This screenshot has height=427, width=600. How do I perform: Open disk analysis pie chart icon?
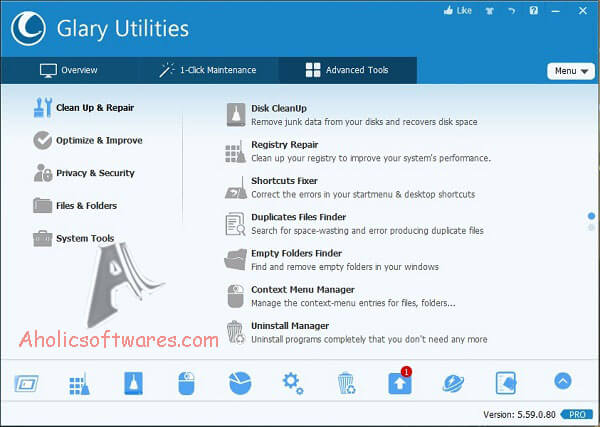(x=240, y=383)
